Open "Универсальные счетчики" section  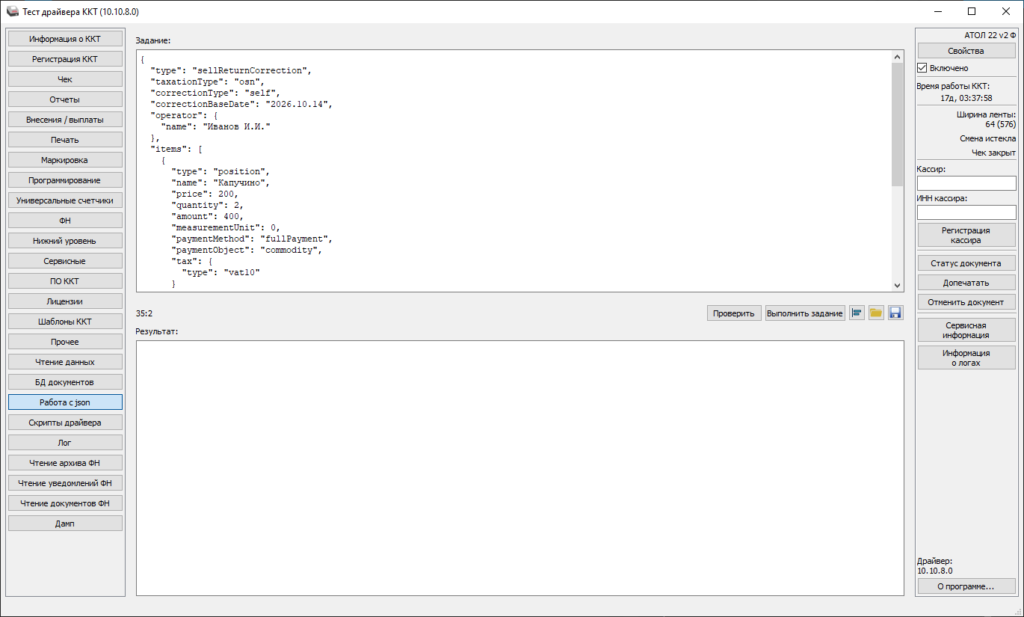[x=65, y=200]
